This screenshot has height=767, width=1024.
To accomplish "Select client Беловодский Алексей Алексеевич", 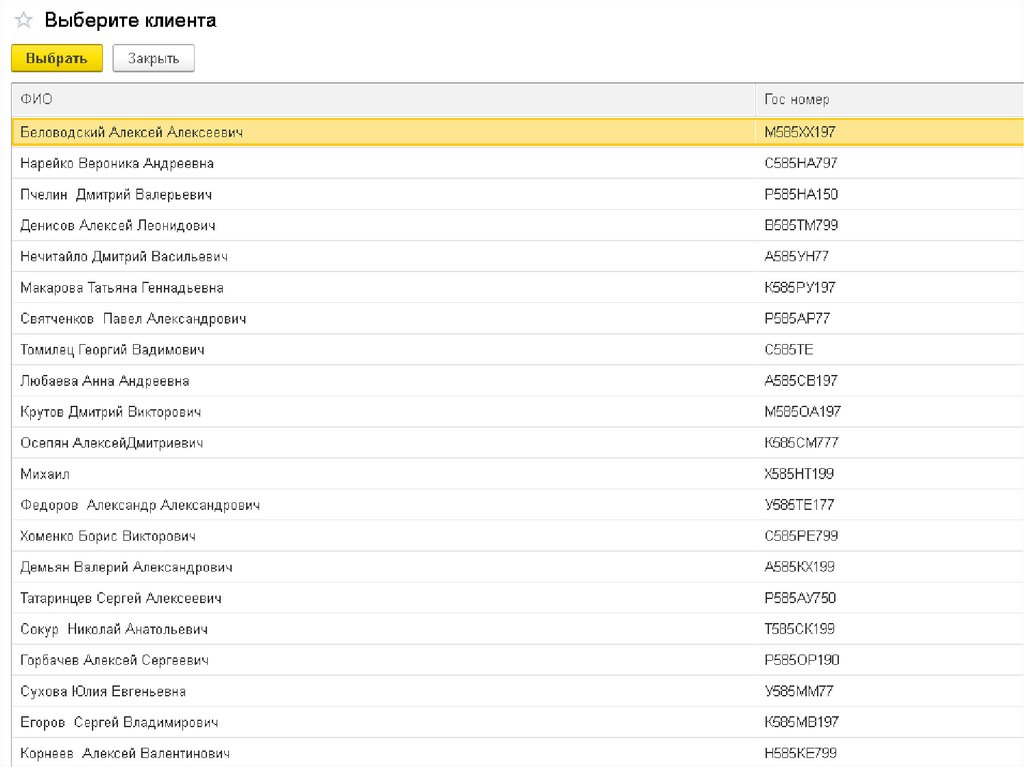I will coord(131,132).
